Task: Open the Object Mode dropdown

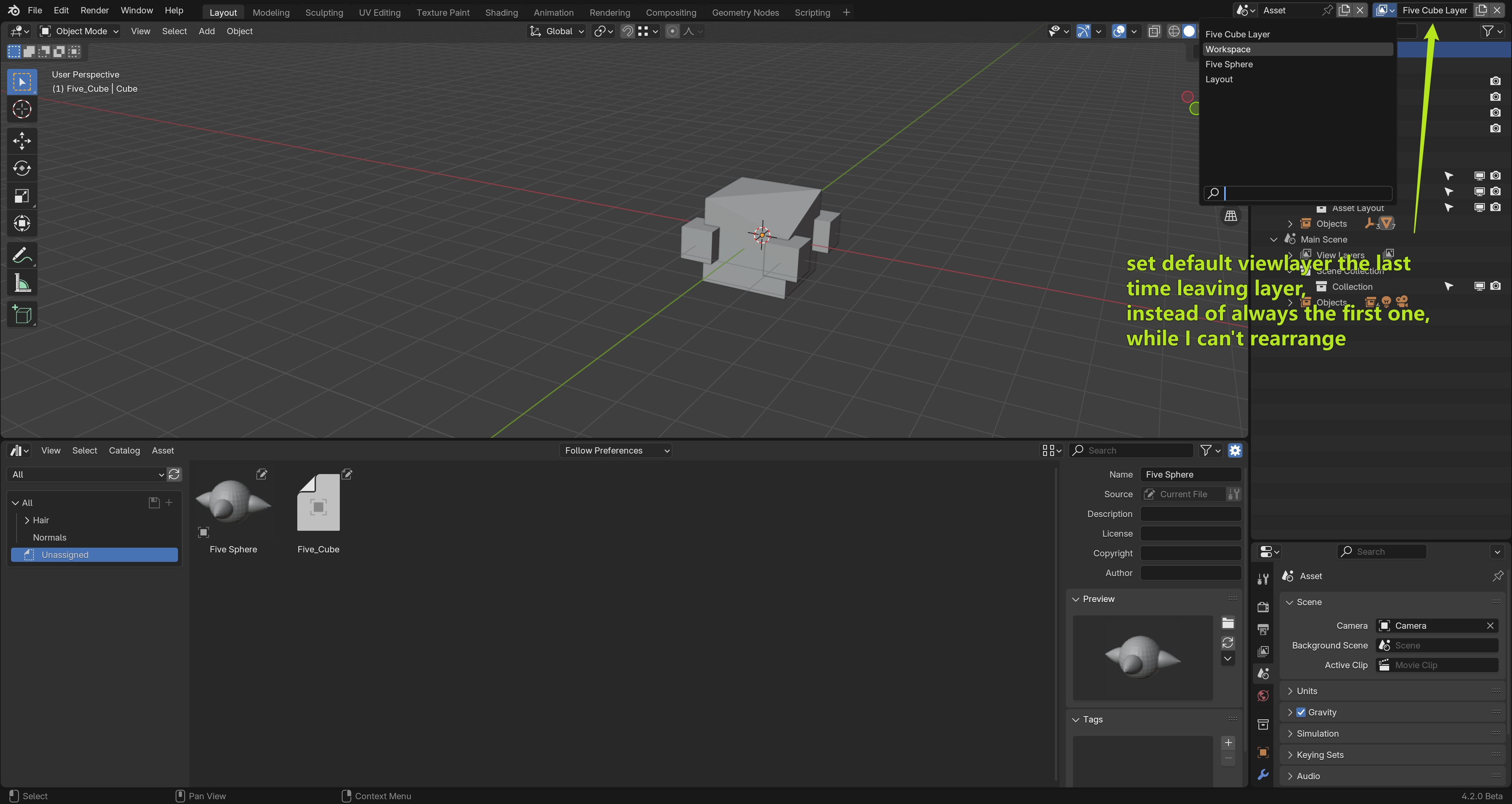Action: coord(79,31)
